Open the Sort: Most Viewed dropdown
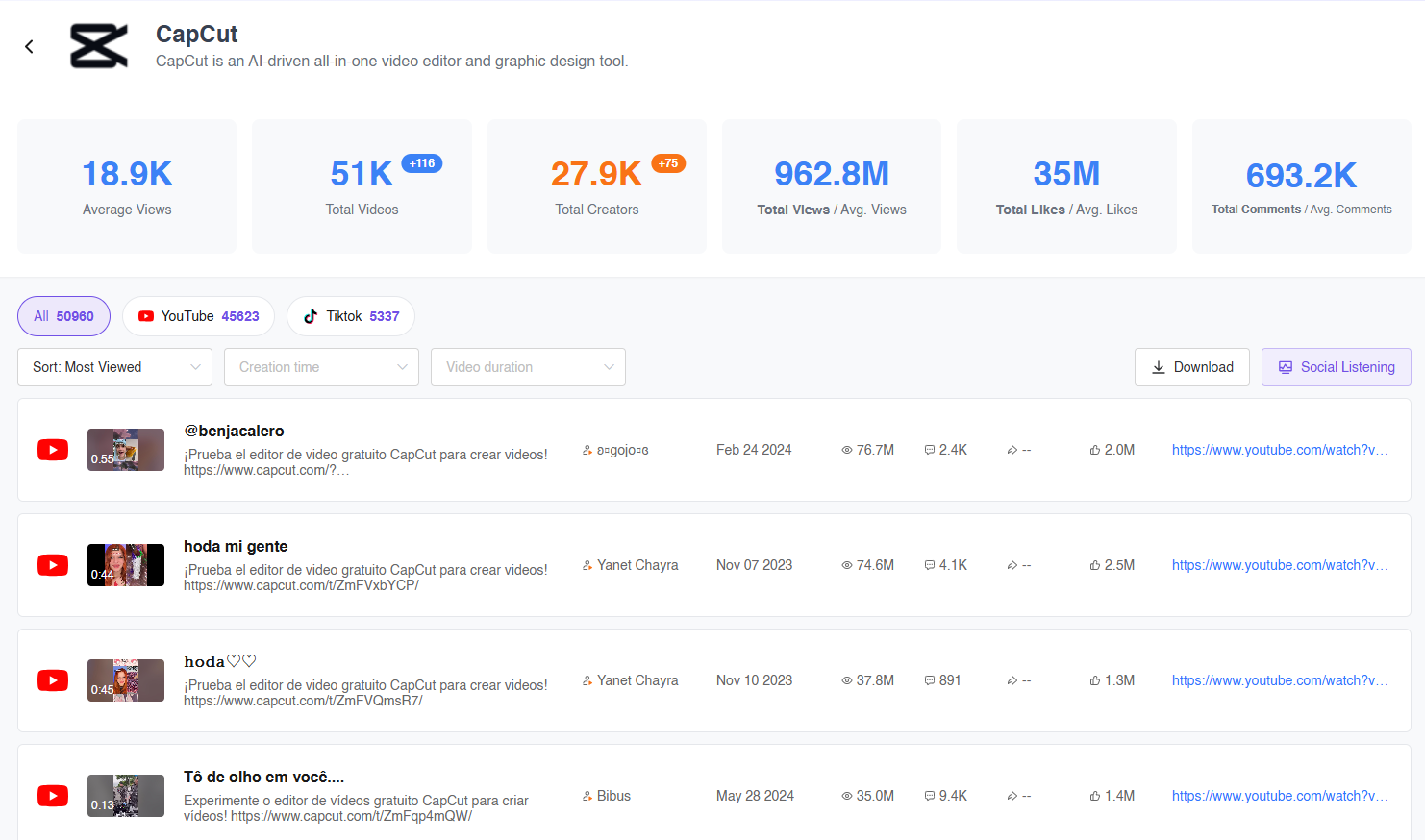 point(114,367)
